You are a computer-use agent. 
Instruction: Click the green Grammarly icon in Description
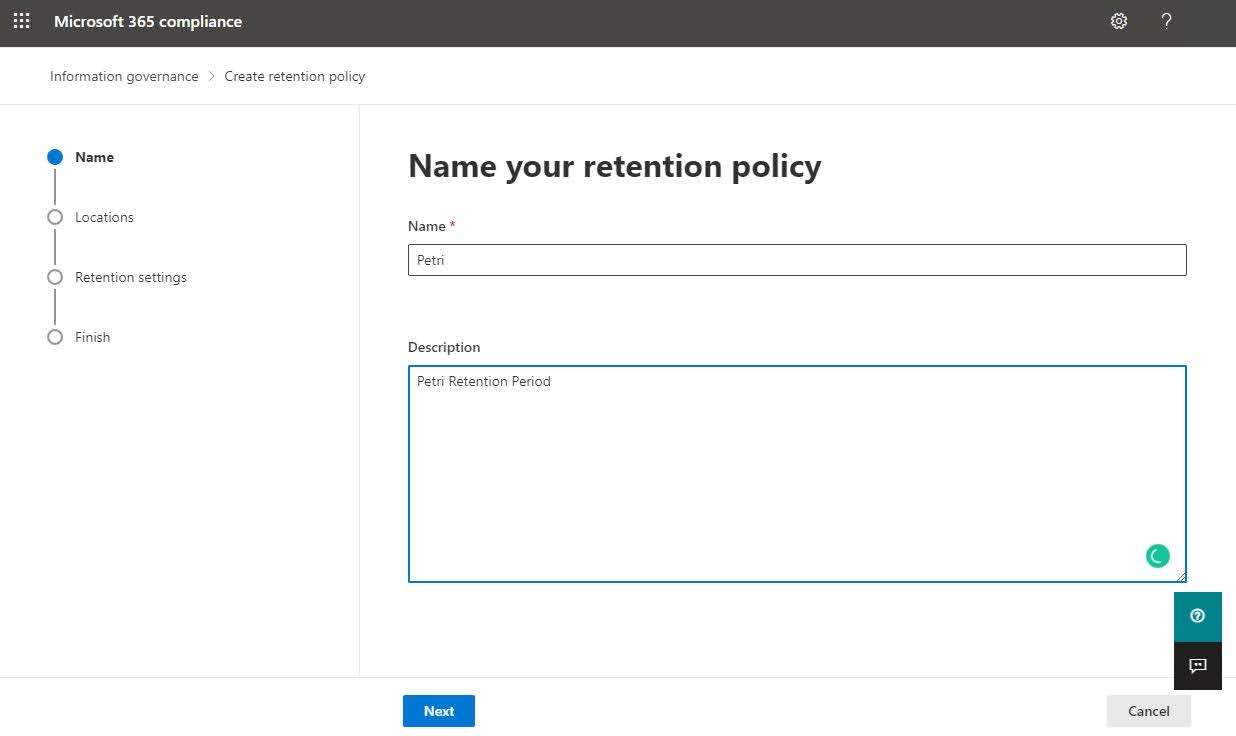click(1157, 556)
